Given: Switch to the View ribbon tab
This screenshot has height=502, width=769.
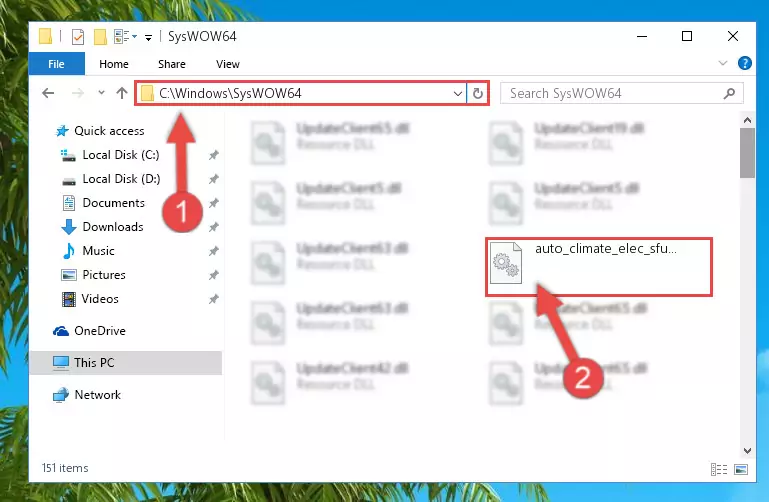Looking at the screenshot, I should coord(228,64).
